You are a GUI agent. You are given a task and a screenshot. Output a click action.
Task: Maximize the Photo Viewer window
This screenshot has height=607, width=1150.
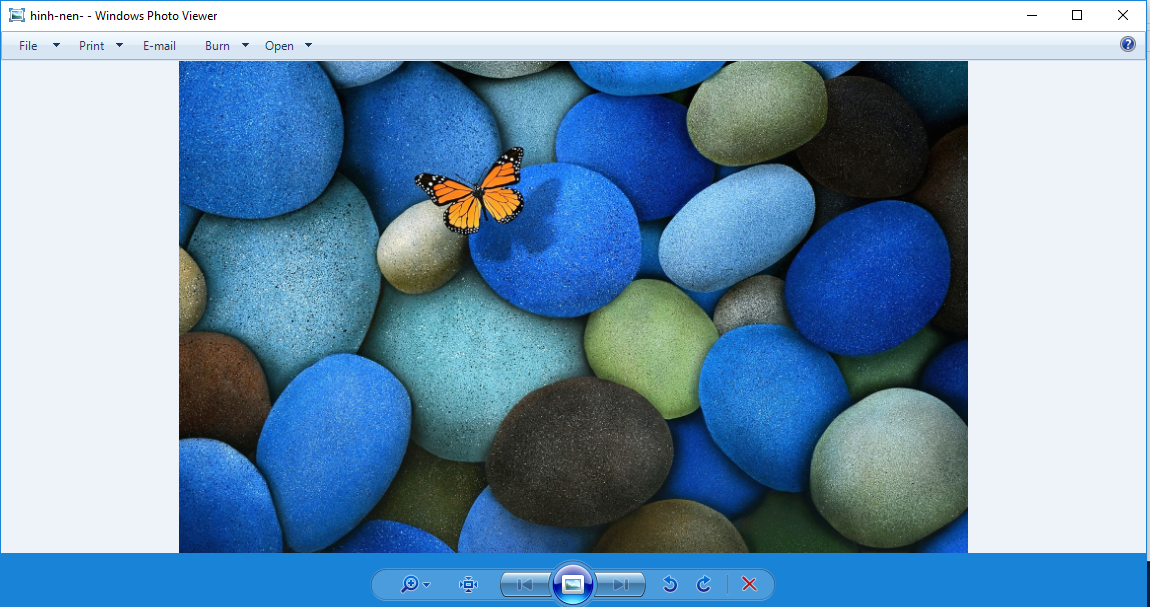coord(1077,15)
